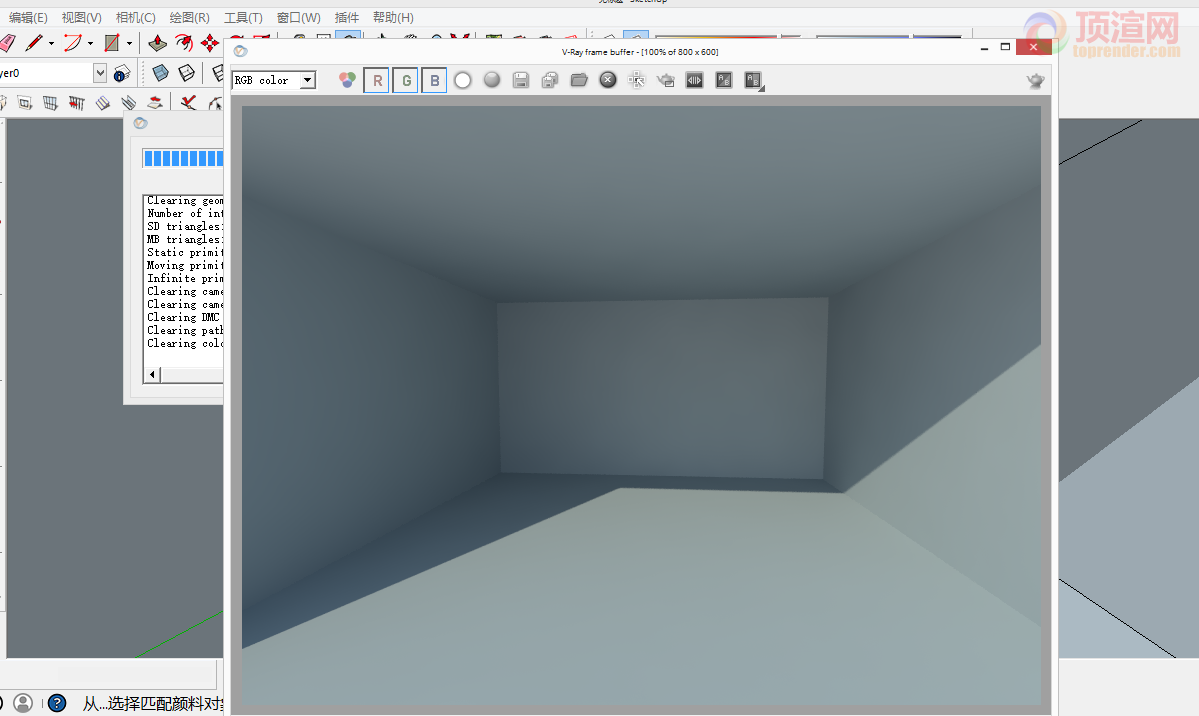This screenshot has height=716, width=1199.
Task: Click the region render teapot icon
Action: coord(666,80)
